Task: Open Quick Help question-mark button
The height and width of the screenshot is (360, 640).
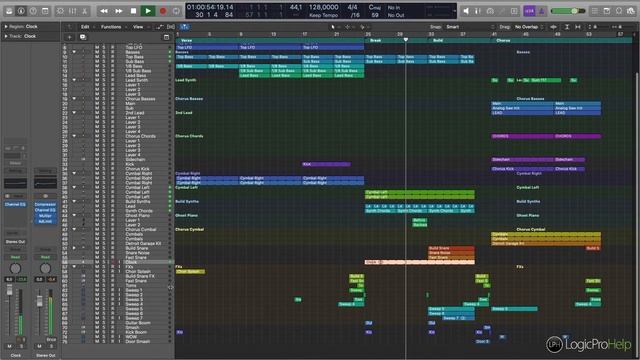Action: click(33, 11)
